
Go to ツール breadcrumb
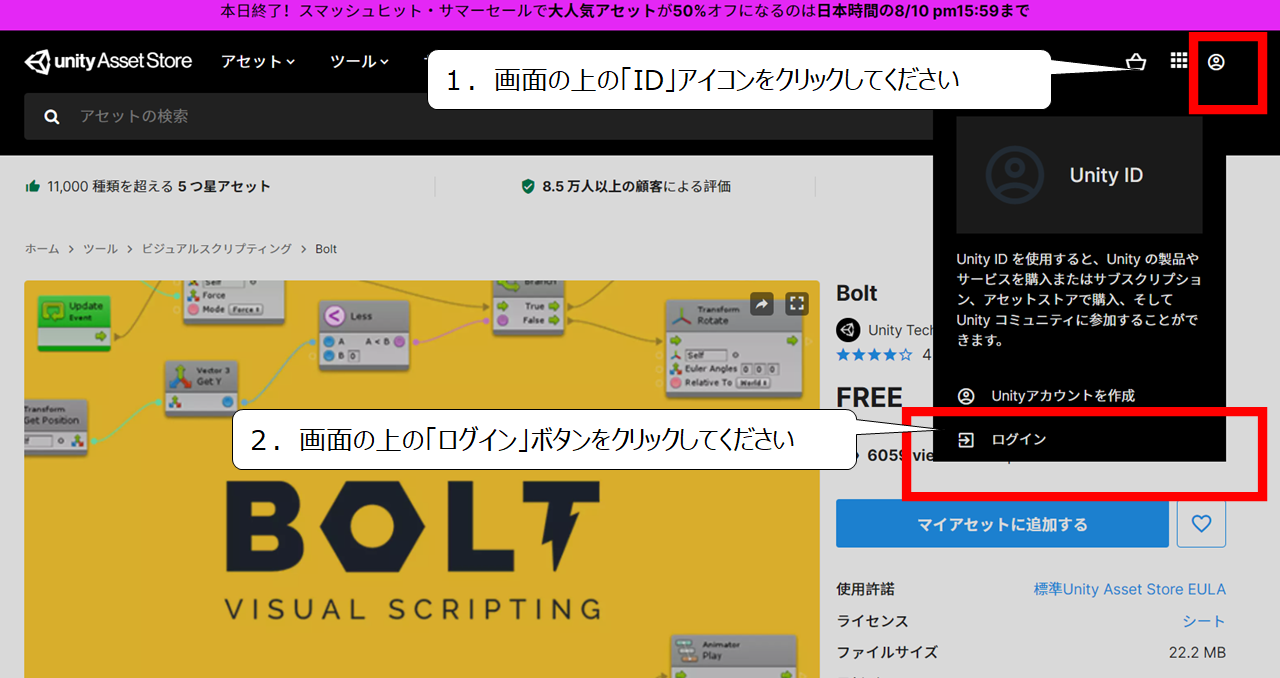[100, 249]
